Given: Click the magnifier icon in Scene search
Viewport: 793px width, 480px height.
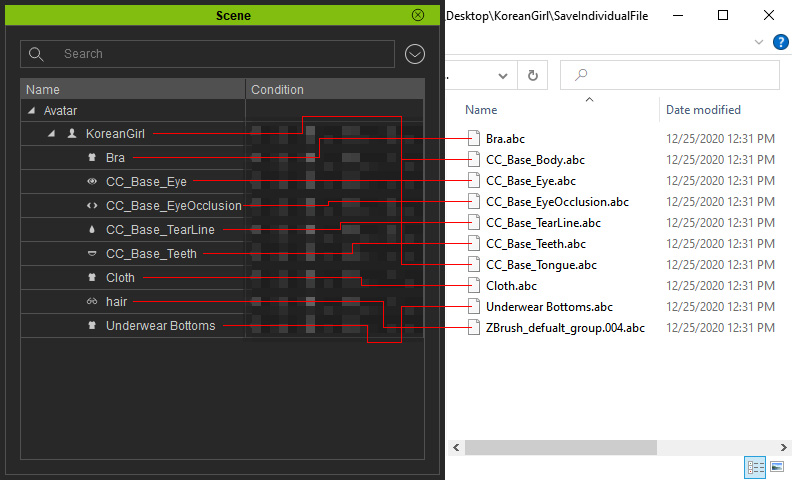Looking at the screenshot, I should coord(36,54).
